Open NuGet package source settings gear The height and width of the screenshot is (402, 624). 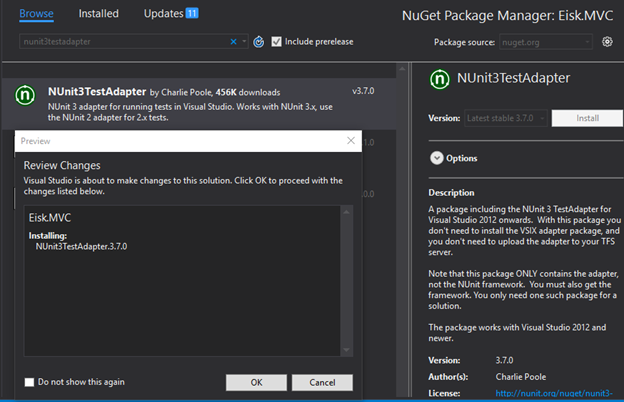(607, 41)
